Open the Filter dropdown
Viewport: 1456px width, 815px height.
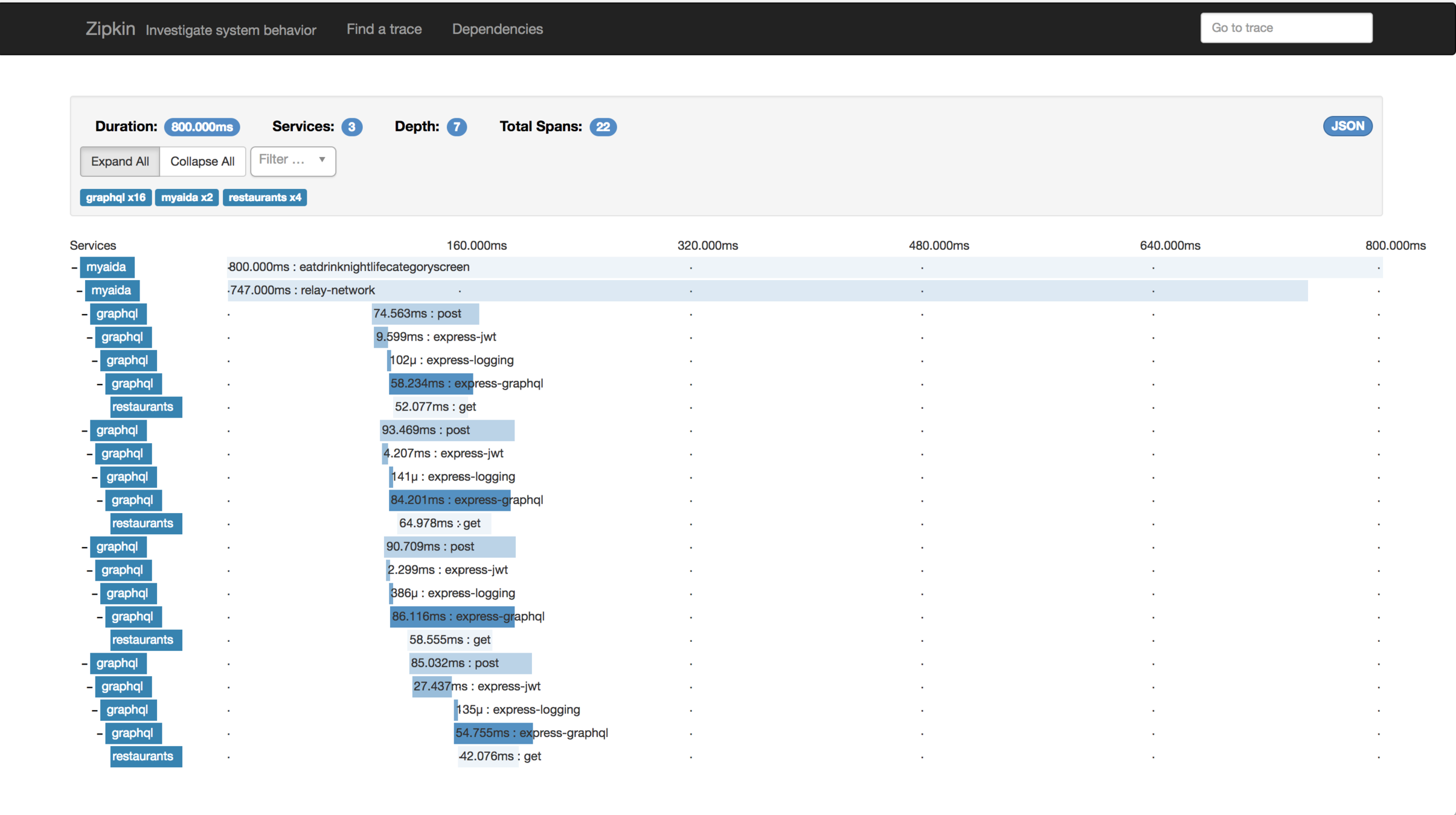293,161
